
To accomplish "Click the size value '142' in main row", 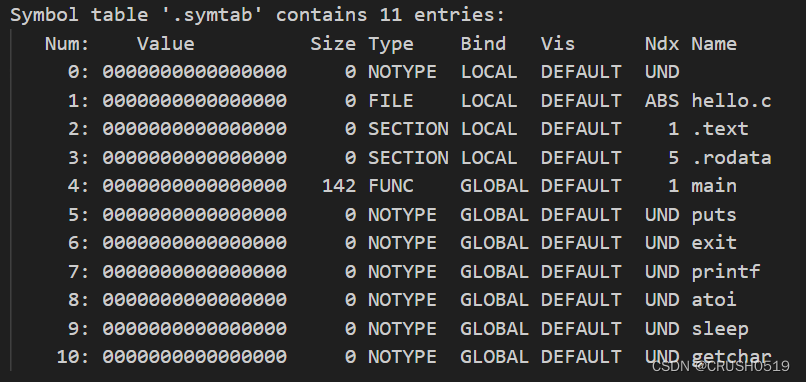I will [x=339, y=186].
